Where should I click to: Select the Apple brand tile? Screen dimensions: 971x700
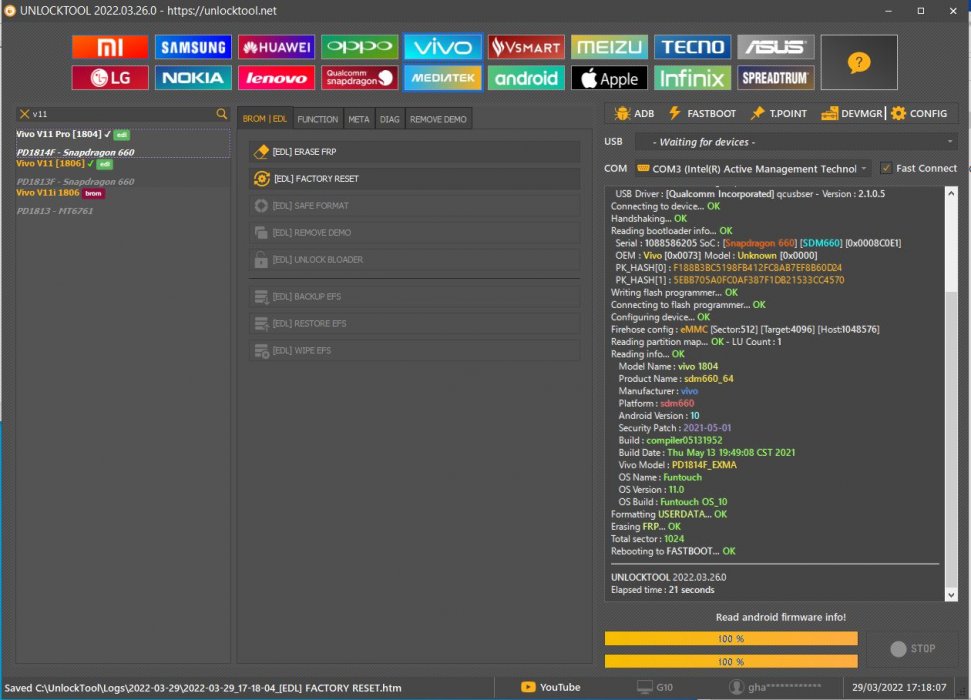(609, 78)
